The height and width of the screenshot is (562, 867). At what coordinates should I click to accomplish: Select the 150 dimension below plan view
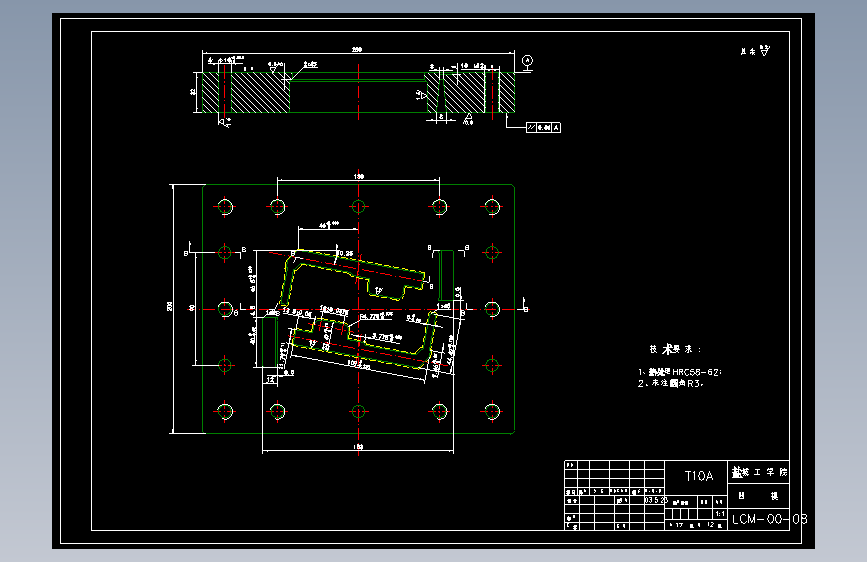tap(358, 447)
